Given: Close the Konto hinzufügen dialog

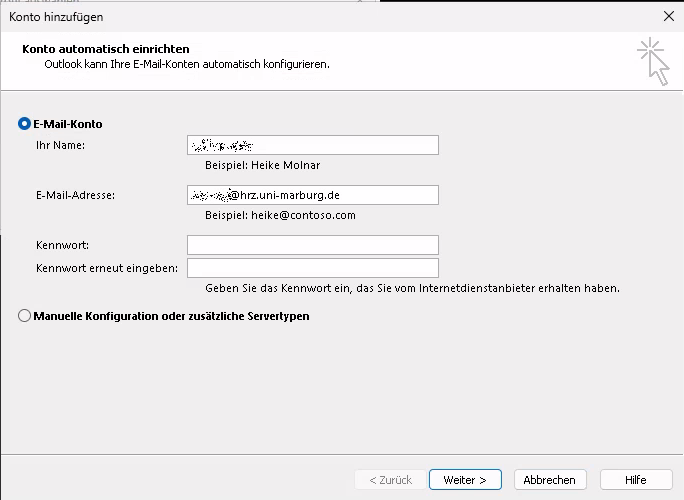Looking at the screenshot, I should (x=668, y=16).
